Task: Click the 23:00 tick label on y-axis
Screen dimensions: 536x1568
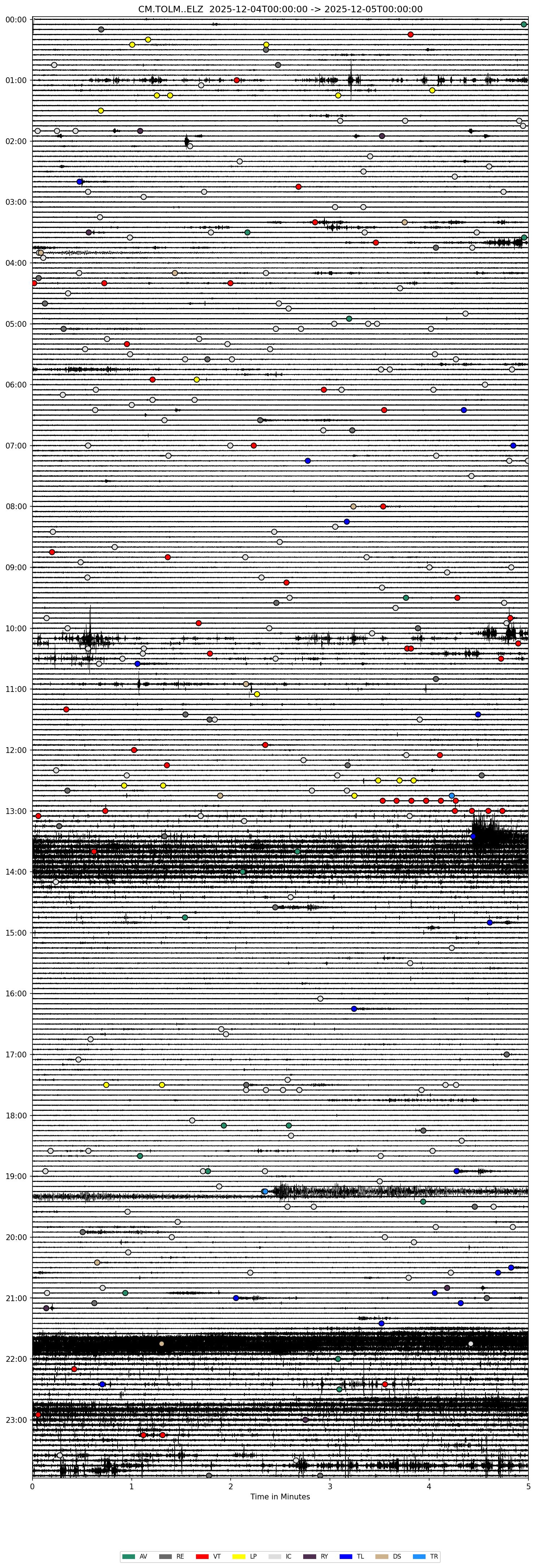Action: [x=17, y=1420]
